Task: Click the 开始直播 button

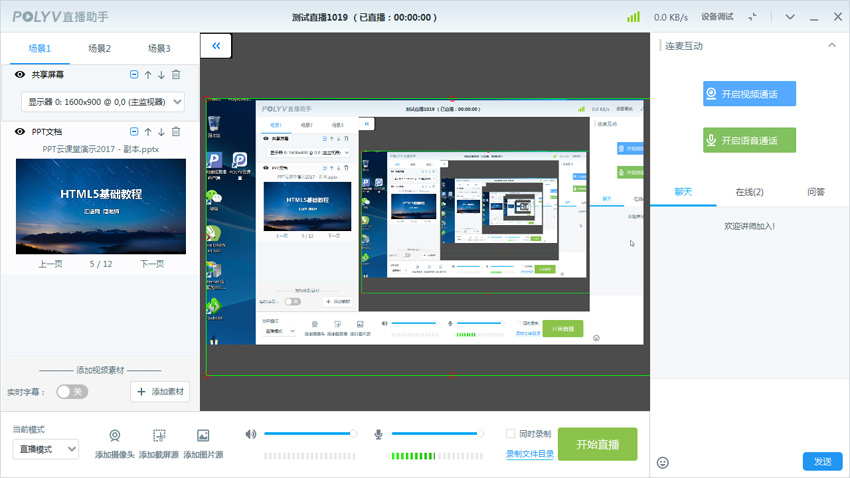Action: (x=597, y=444)
